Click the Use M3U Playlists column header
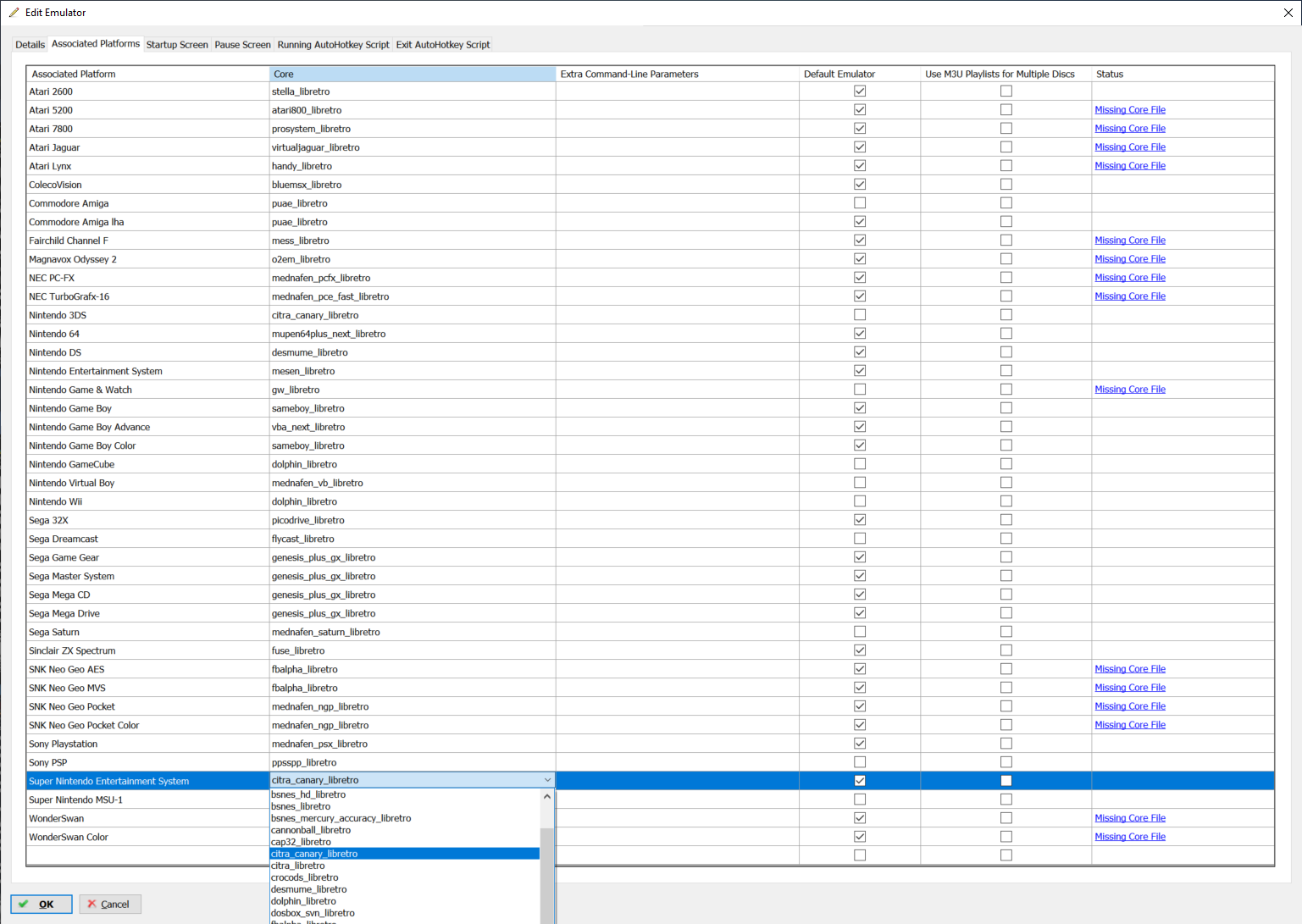Image resolution: width=1302 pixels, height=924 pixels. click(x=1006, y=74)
